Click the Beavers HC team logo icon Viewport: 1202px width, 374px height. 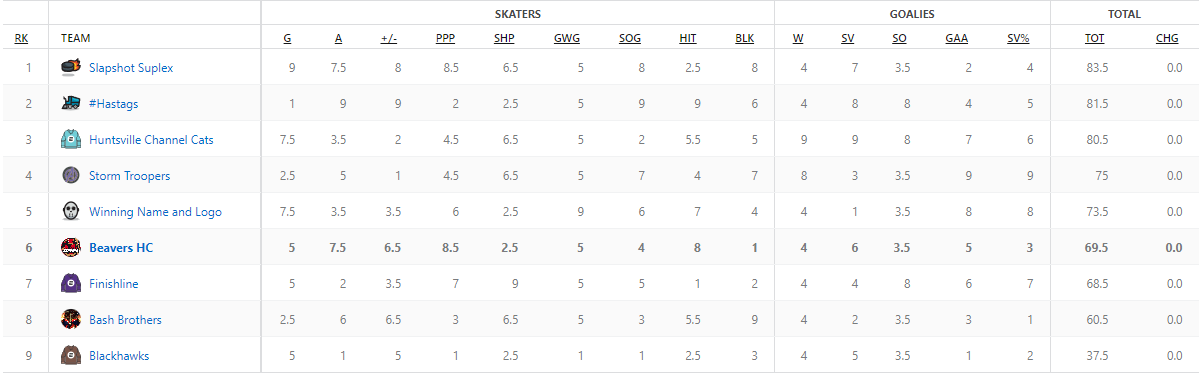click(x=70, y=248)
